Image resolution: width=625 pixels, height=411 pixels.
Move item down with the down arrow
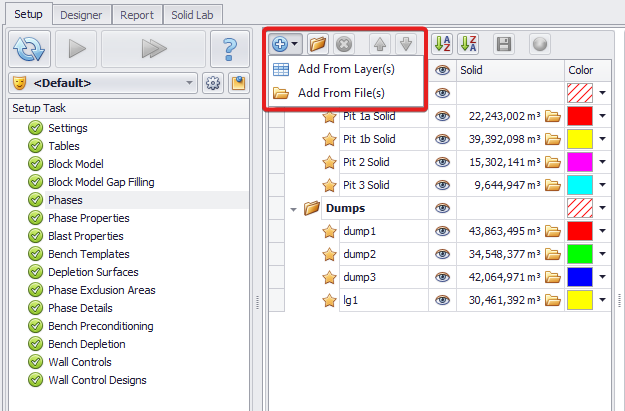click(406, 44)
